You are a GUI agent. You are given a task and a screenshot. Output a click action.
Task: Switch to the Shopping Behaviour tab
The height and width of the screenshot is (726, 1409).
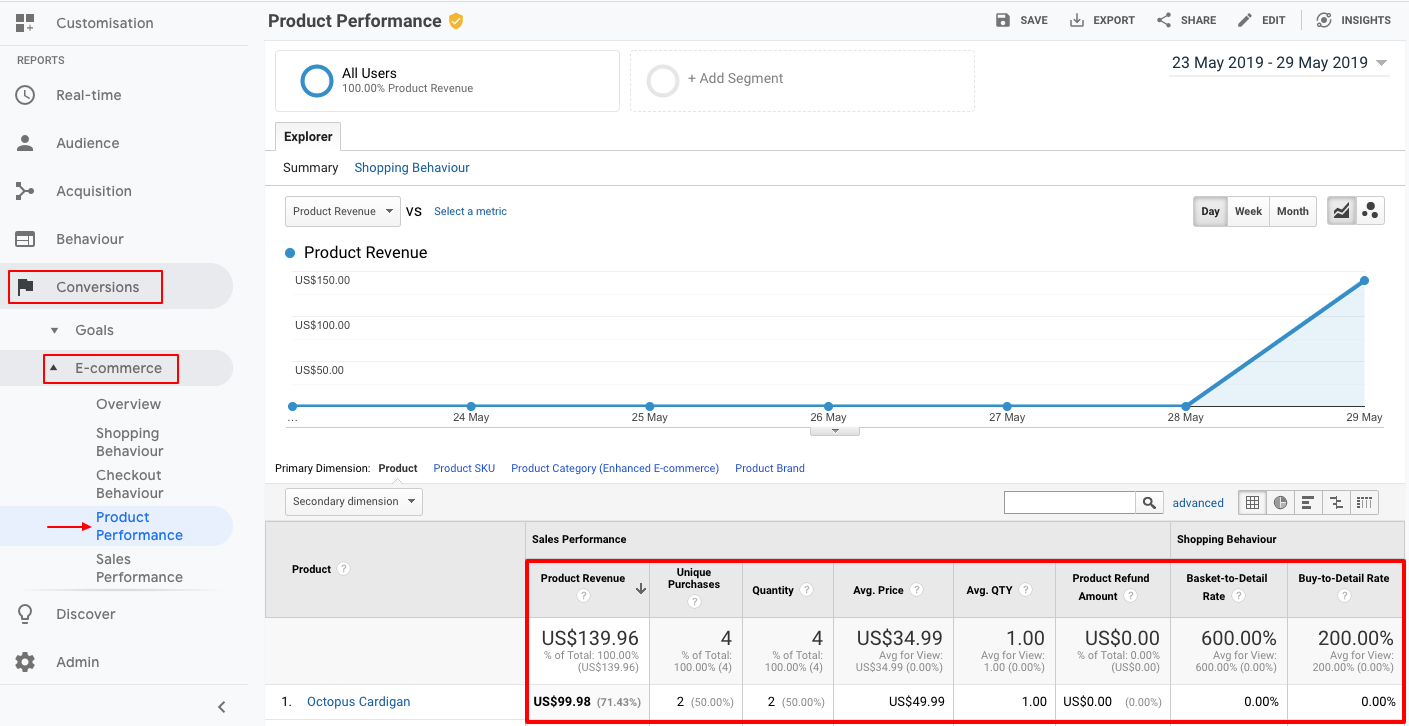tap(411, 167)
